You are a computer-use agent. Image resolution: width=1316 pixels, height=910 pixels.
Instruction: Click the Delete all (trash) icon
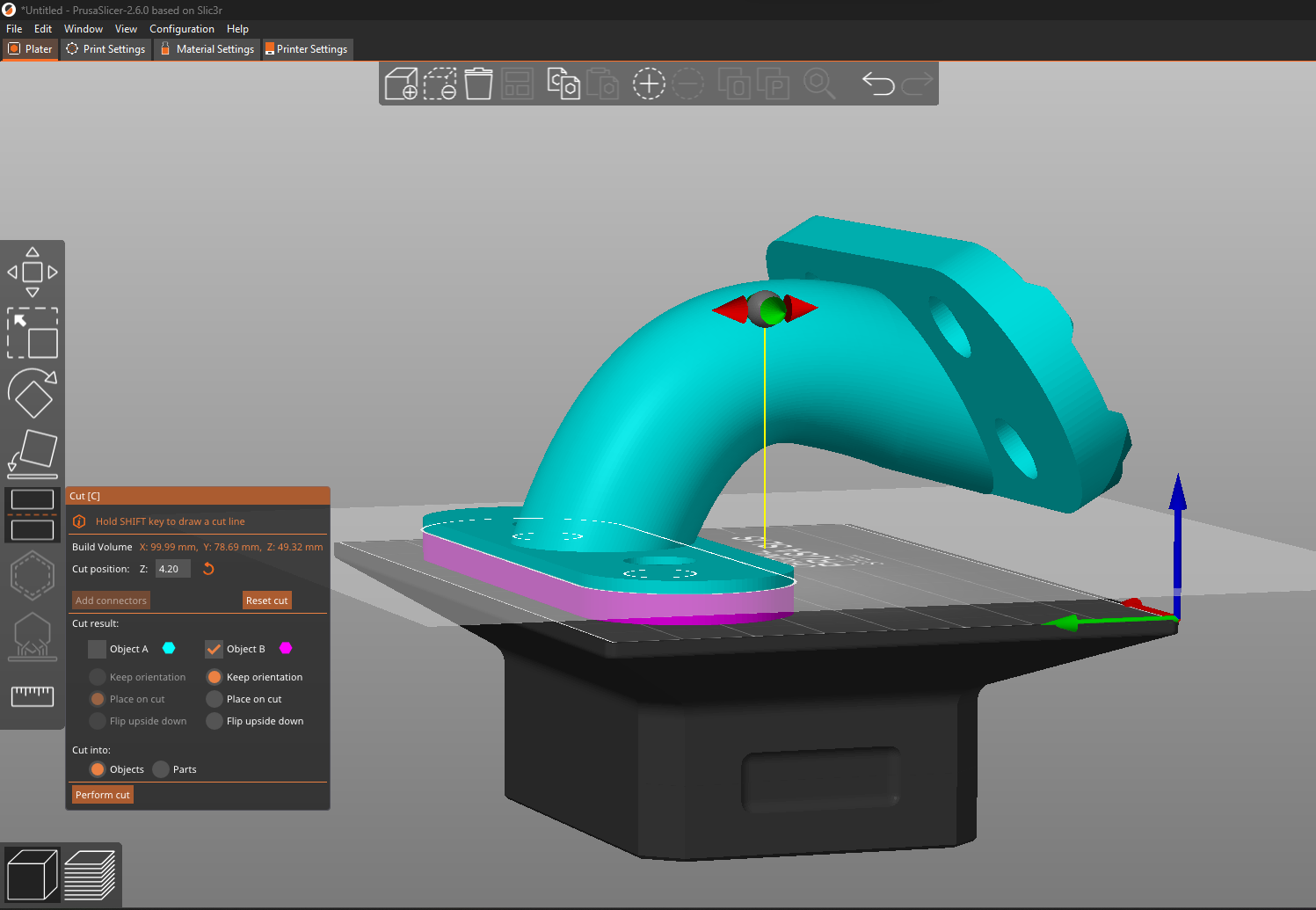click(x=479, y=84)
